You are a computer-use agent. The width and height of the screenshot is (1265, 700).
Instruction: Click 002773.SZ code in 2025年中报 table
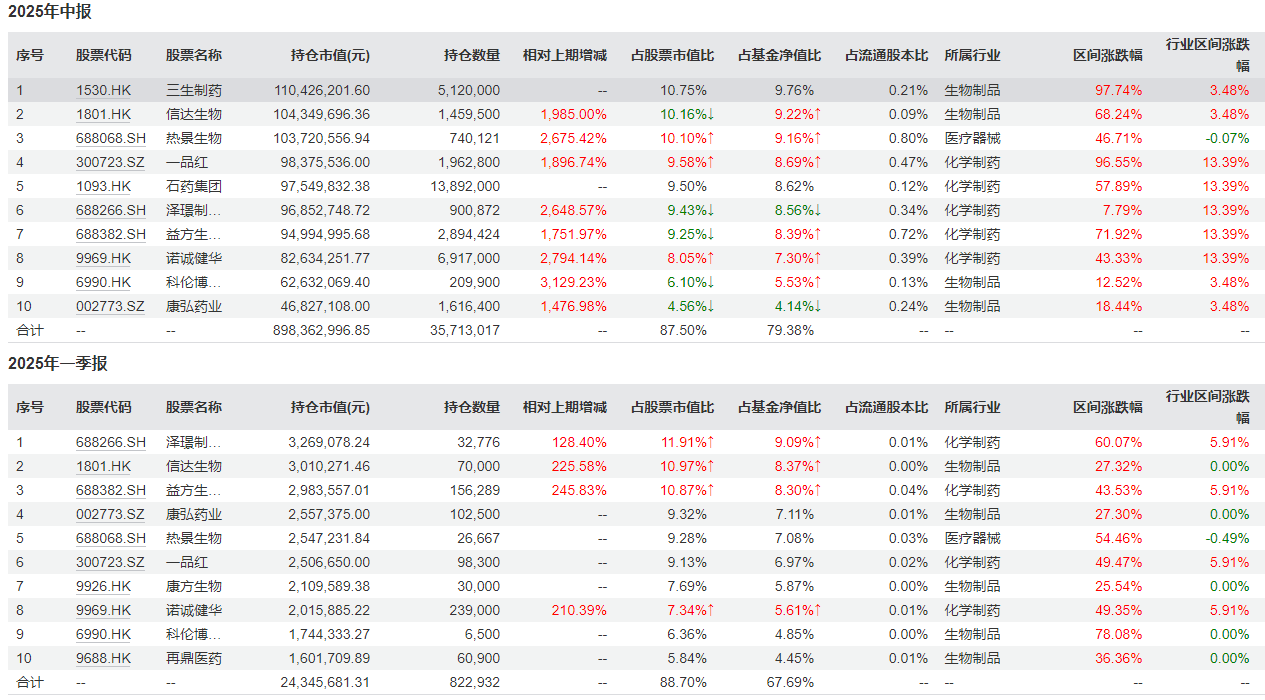click(111, 306)
